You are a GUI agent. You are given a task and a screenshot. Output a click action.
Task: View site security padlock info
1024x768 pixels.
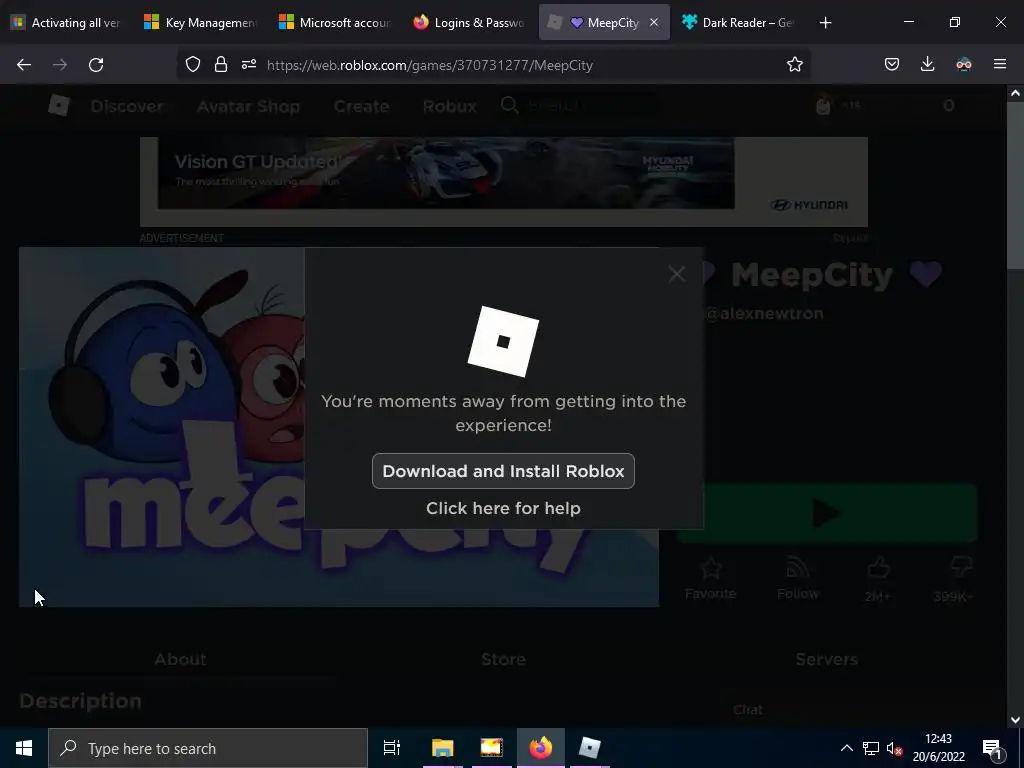221,65
